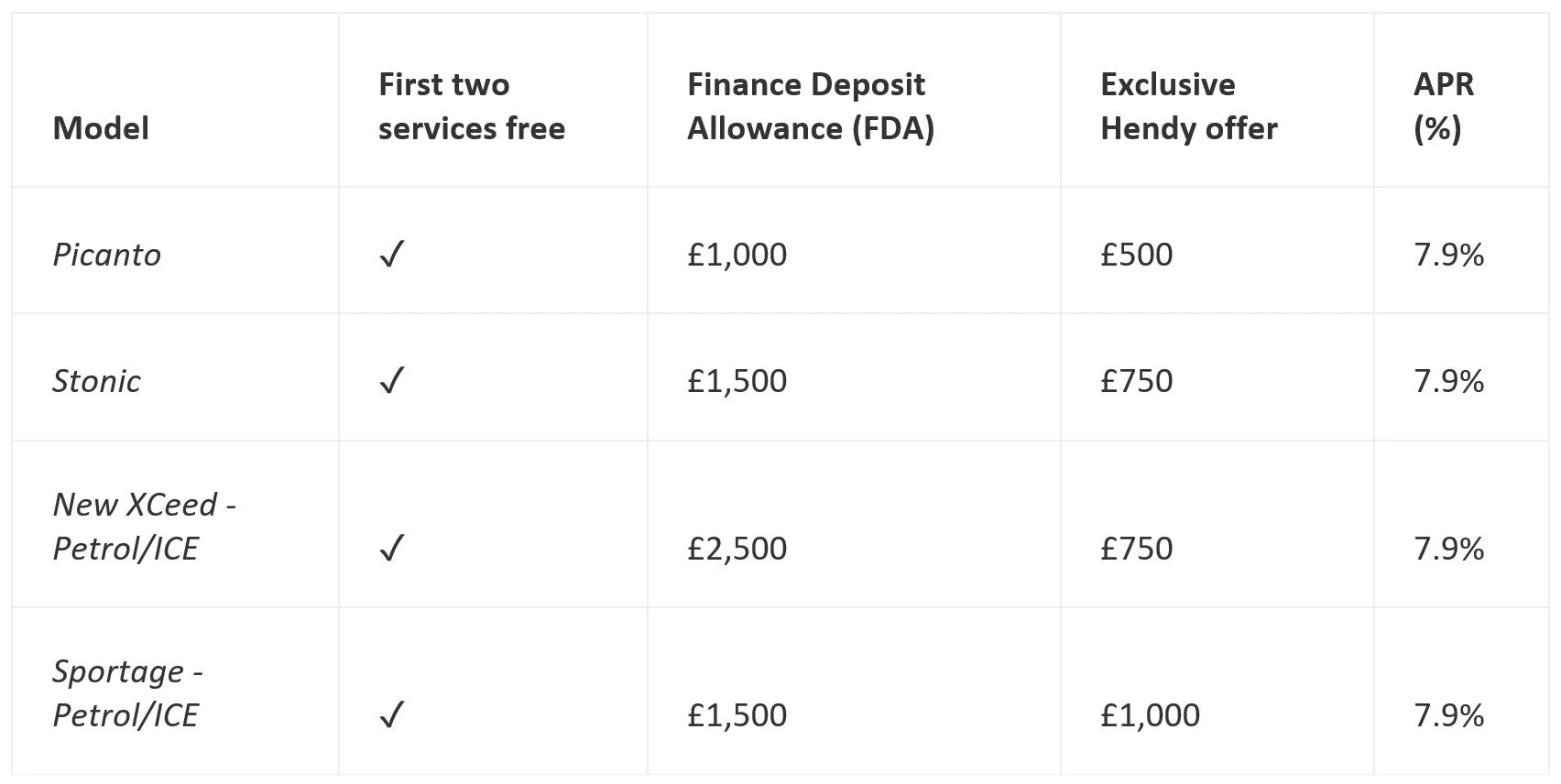Click the Finance Deposit Allowance header
1561x784 pixels.
click(x=810, y=106)
